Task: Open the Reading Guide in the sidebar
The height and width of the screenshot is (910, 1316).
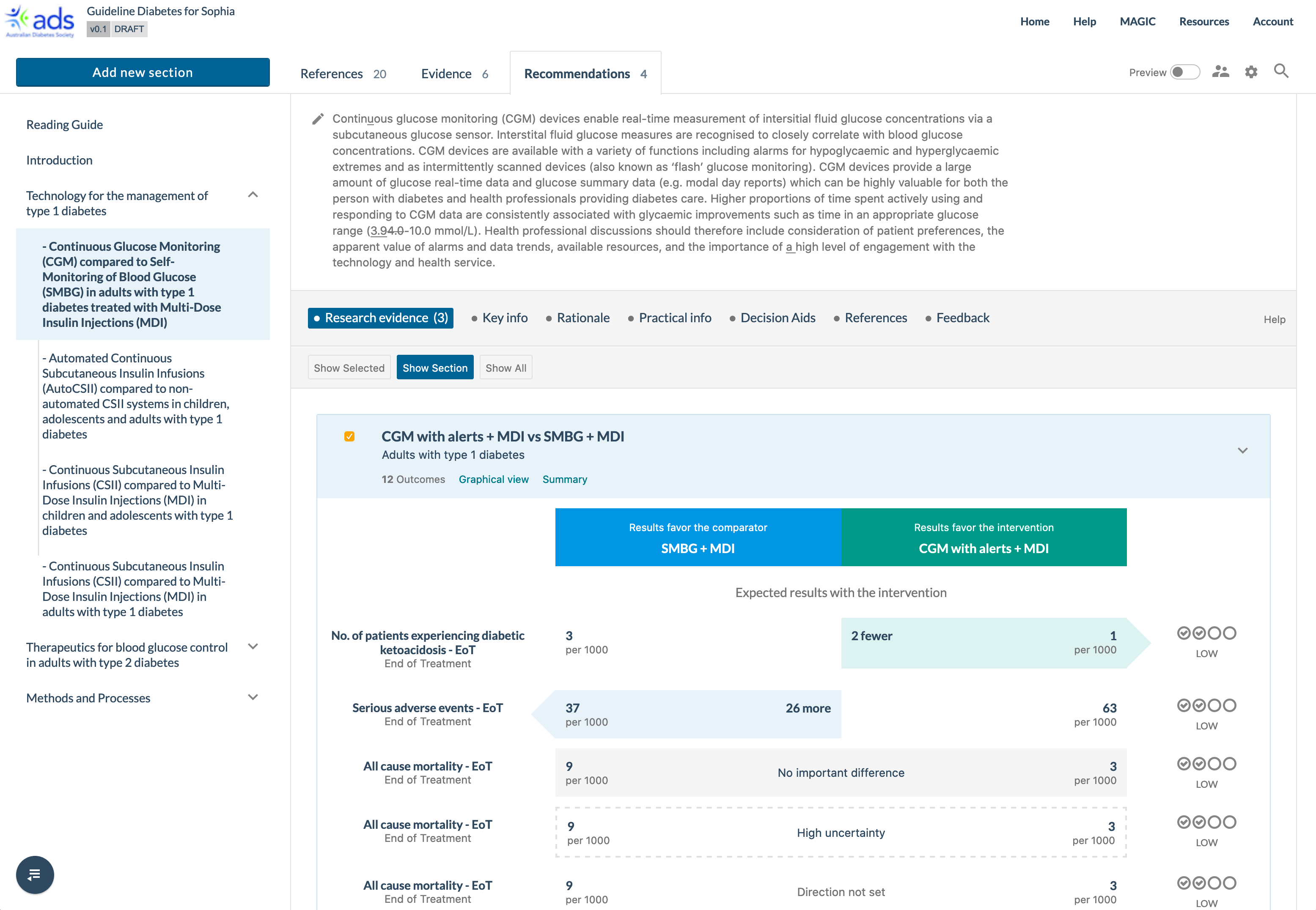Action: point(64,124)
